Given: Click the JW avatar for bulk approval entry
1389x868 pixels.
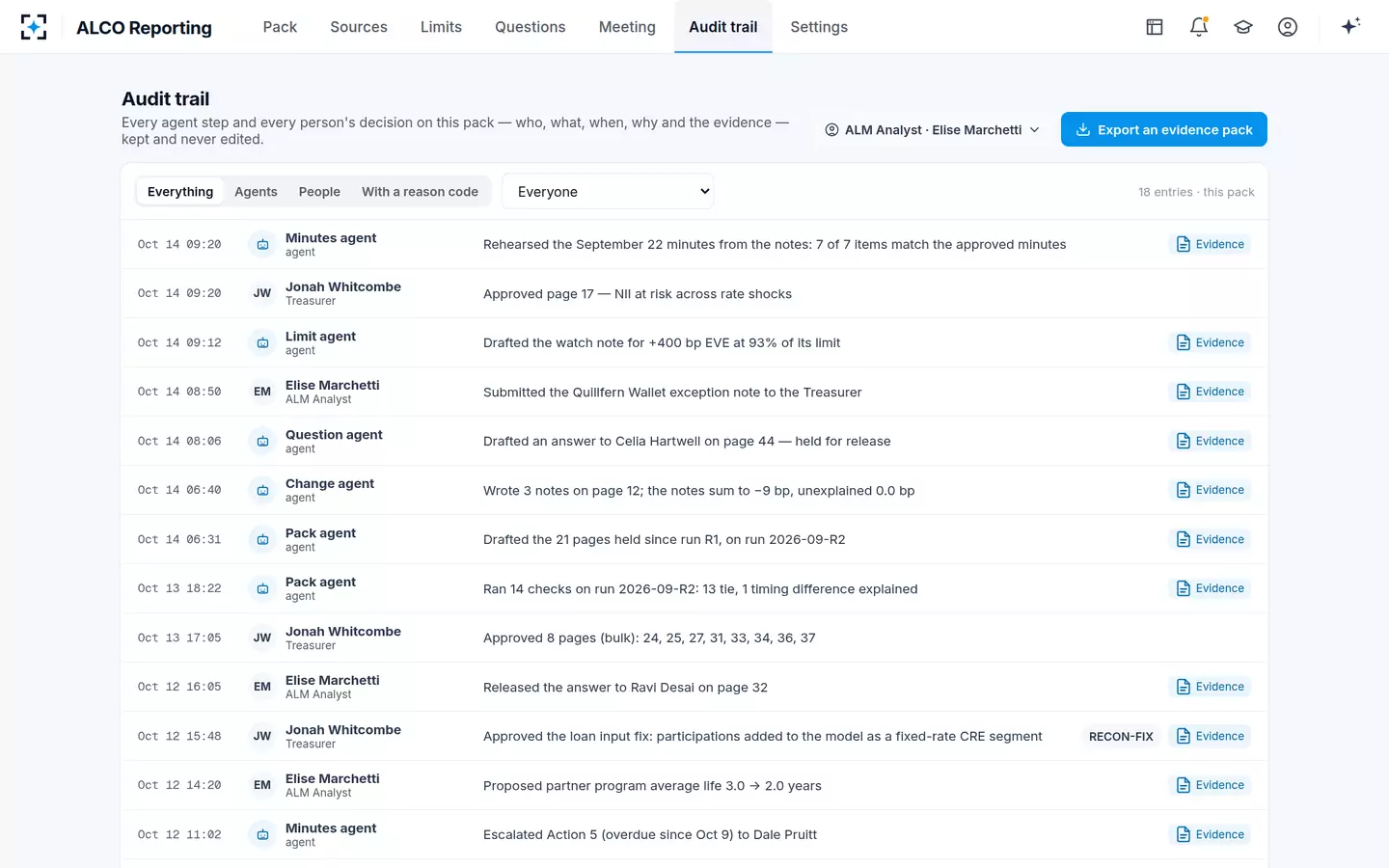Looking at the screenshot, I should pos(262,638).
